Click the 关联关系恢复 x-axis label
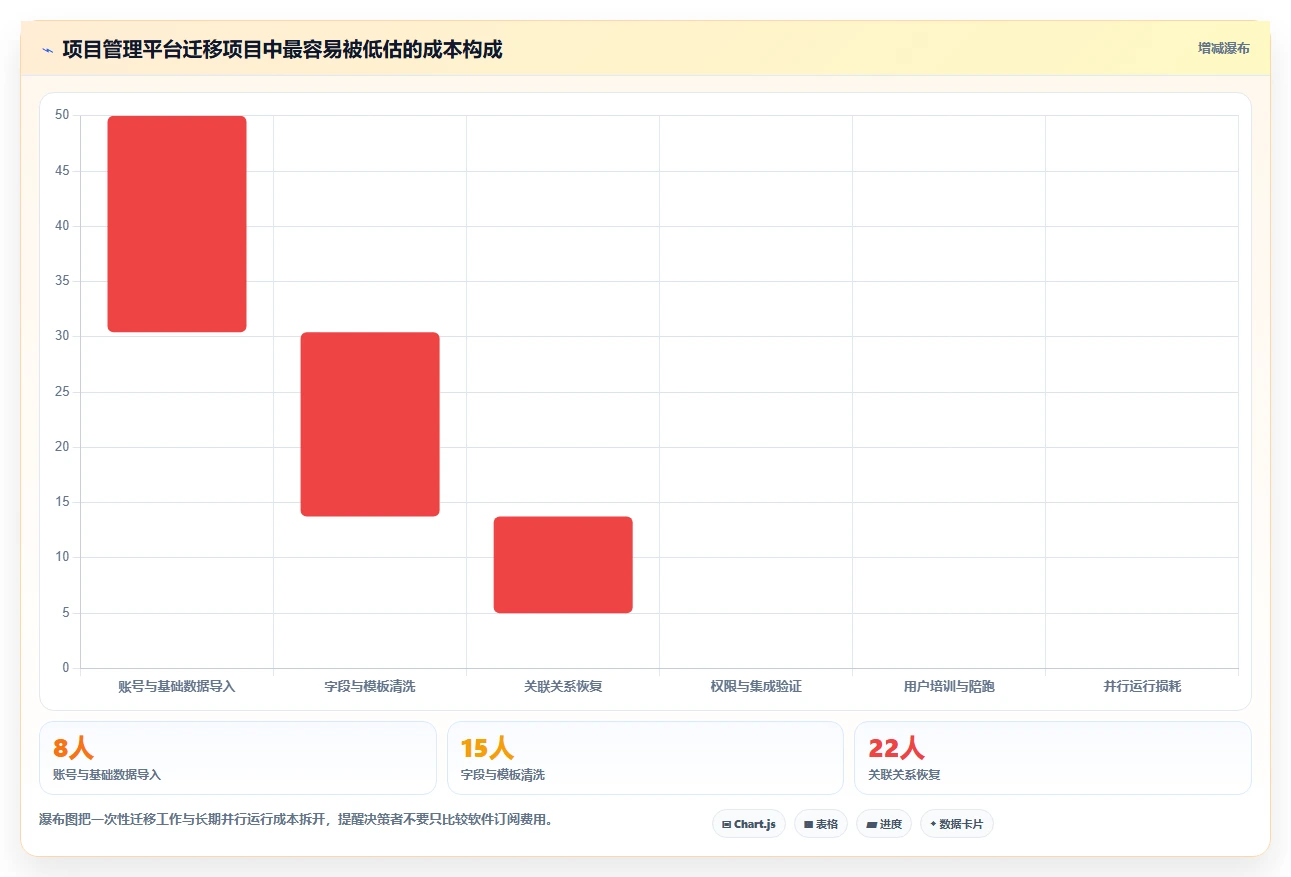Screen dimensions: 1291x877 (x=563, y=687)
